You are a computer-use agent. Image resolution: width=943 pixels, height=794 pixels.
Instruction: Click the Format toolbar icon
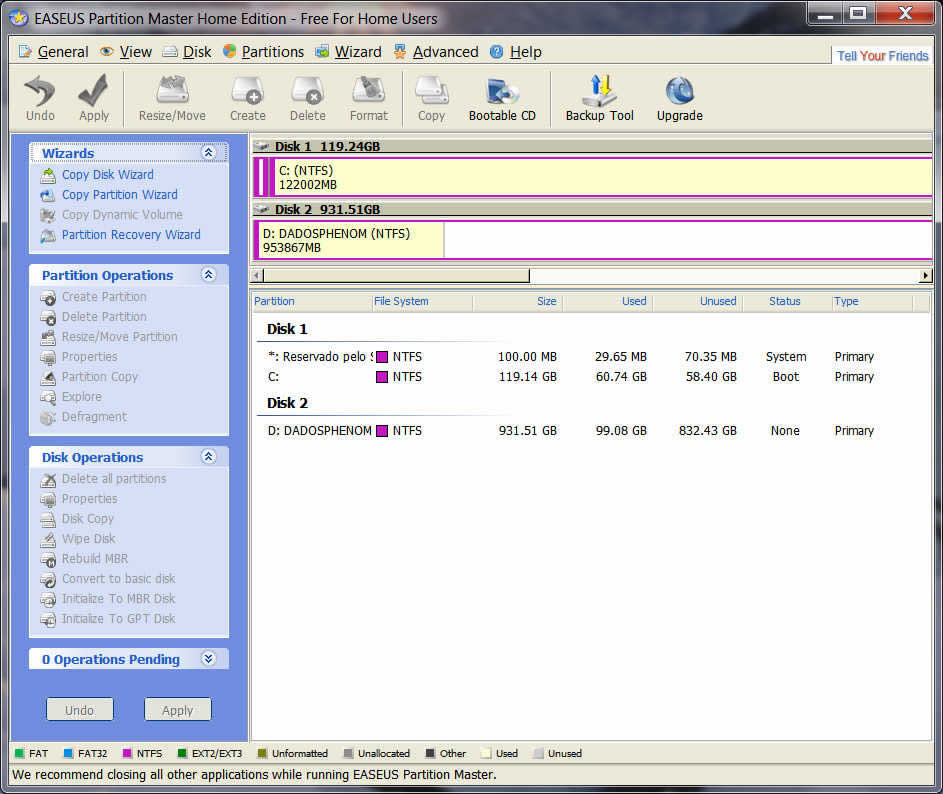click(x=369, y=99)
